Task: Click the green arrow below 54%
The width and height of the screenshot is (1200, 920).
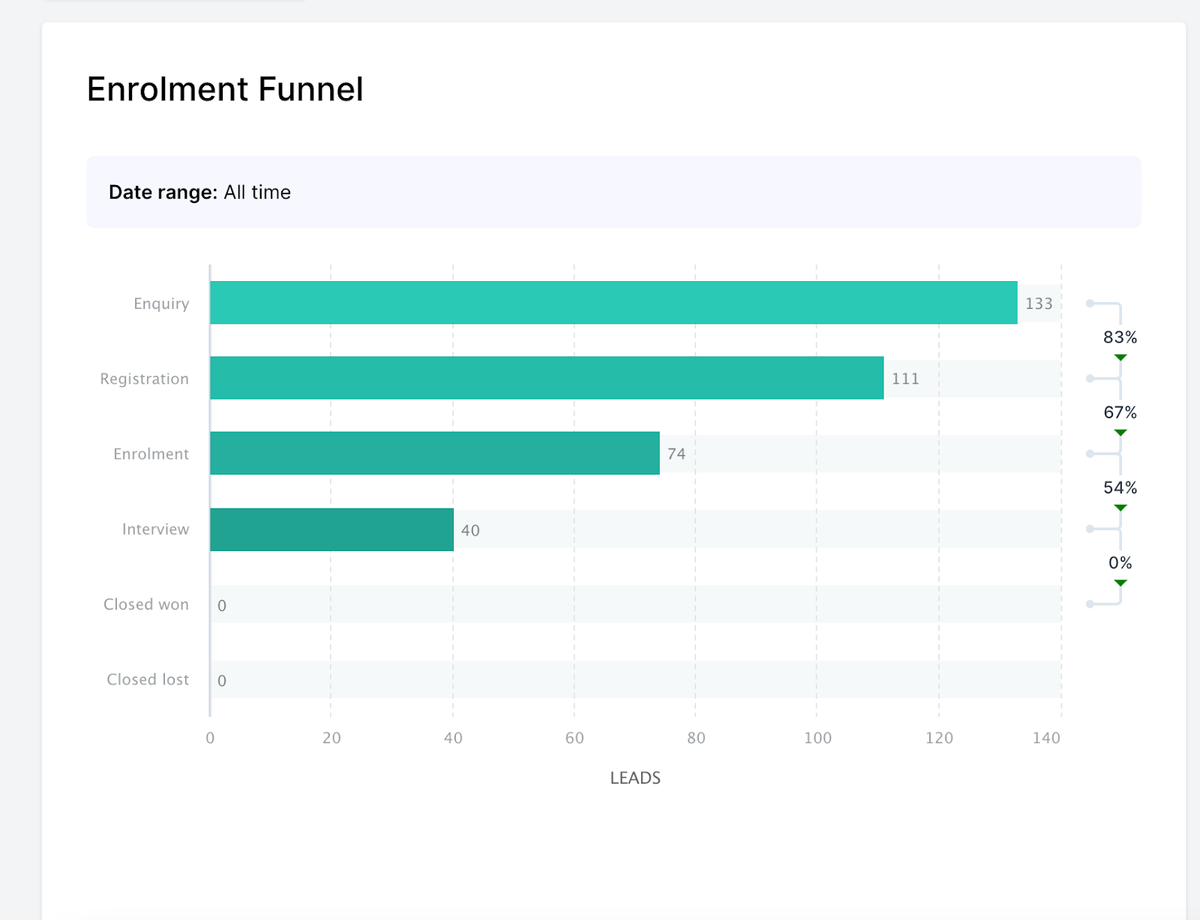Action: (x=1120, y=507)
